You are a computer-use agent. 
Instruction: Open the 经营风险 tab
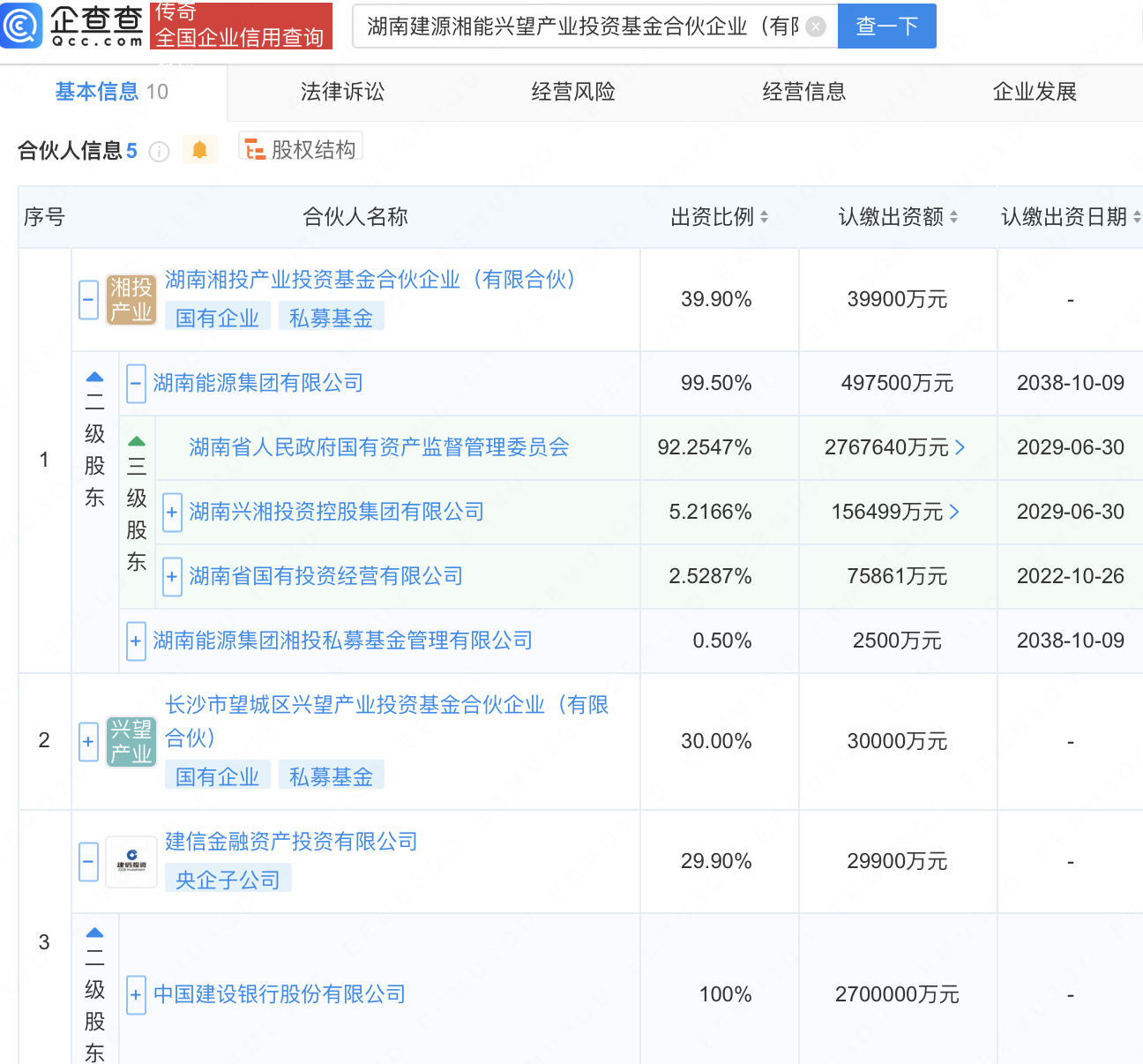point(573,92)
